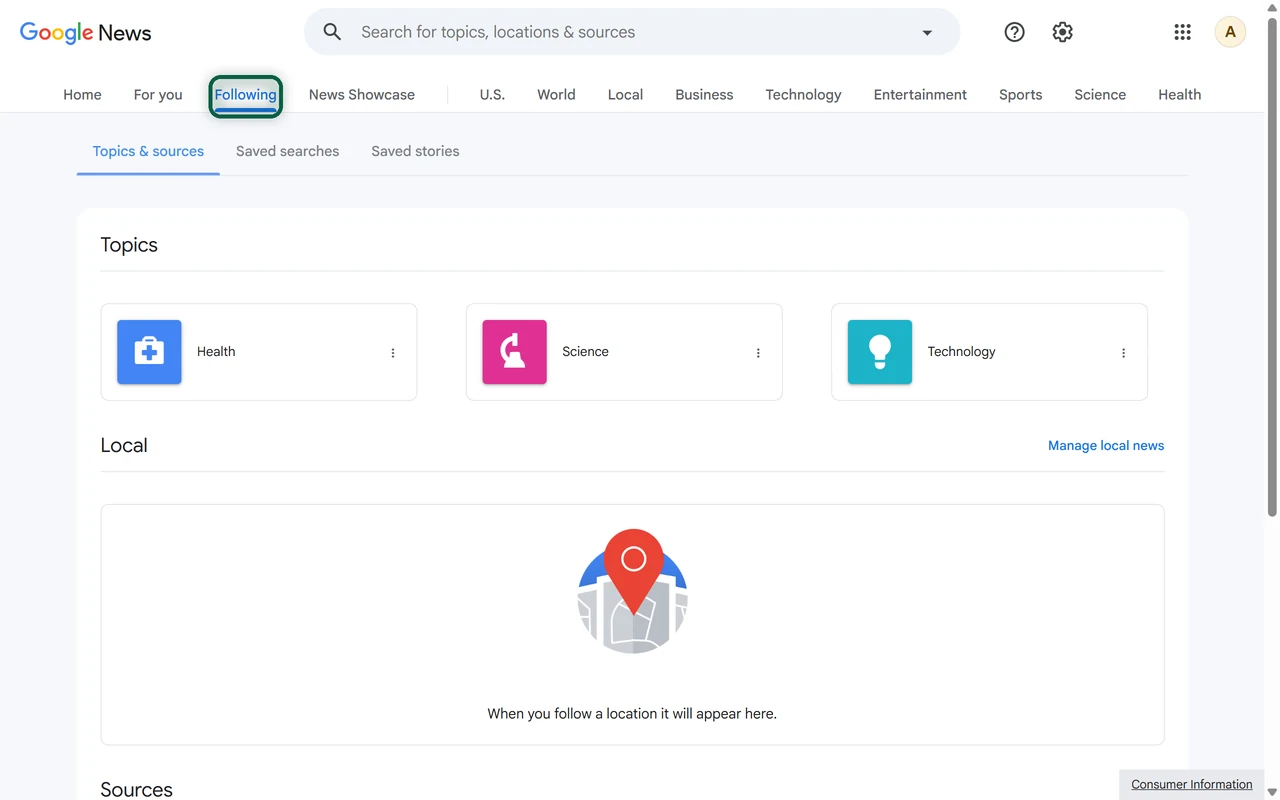Image resolution: width=1280 pixels, height=800 pixels.
Task: Click the page vertical scrollbar
Action: (x=1272, y=265)
